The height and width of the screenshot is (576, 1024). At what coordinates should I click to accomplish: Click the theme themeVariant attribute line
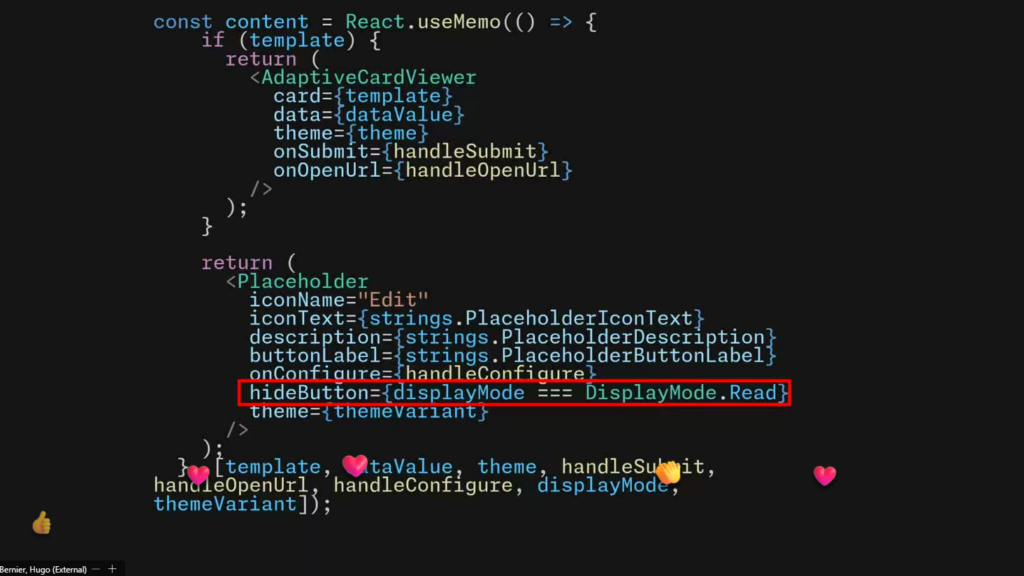pos(369,411)
